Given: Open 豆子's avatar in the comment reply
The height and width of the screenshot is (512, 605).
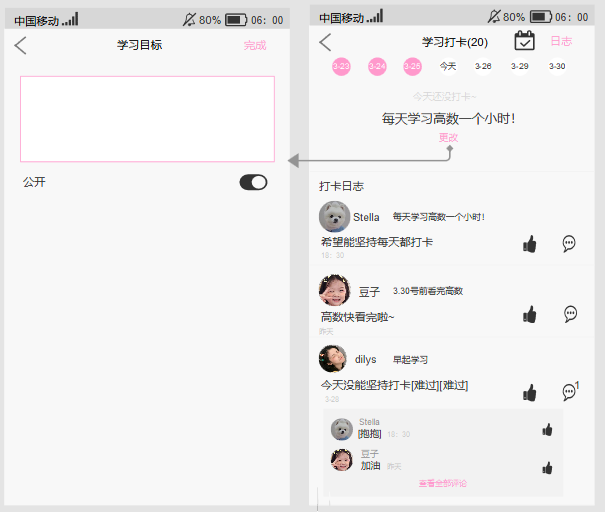Looking at the screenshot, I should (342, 460).
